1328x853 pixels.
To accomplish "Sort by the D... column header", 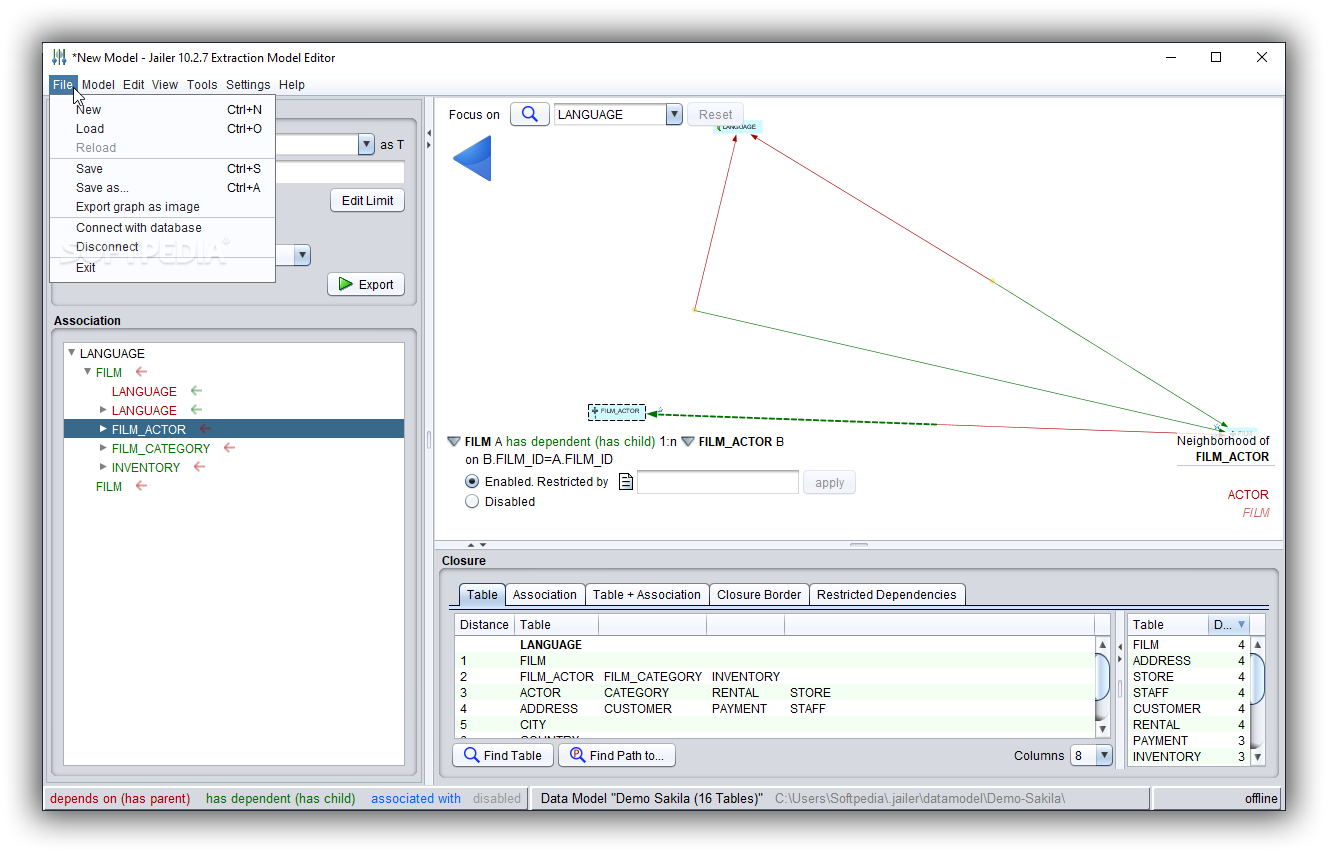I will pyautogui.click(x=1229, y=624).
